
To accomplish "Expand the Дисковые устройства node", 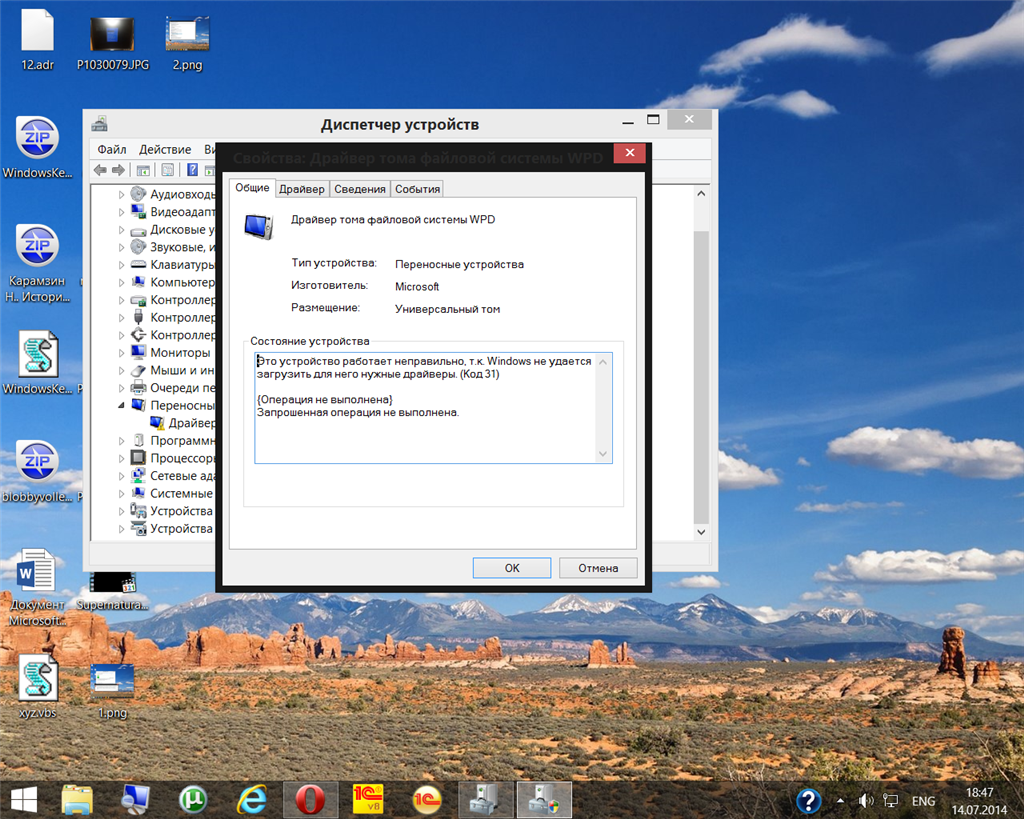I will tap(121, 230).
